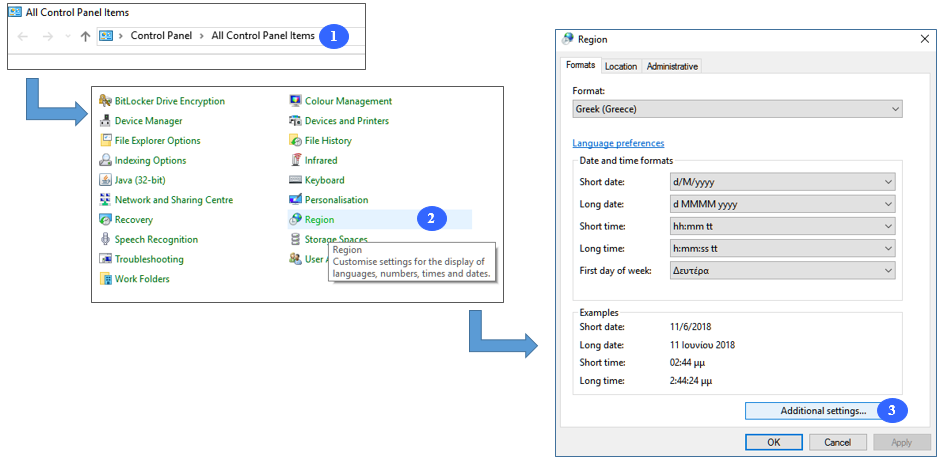
Task: Expand the Format dropdown showing Greek (Greece)
Action: pos(737,109)
